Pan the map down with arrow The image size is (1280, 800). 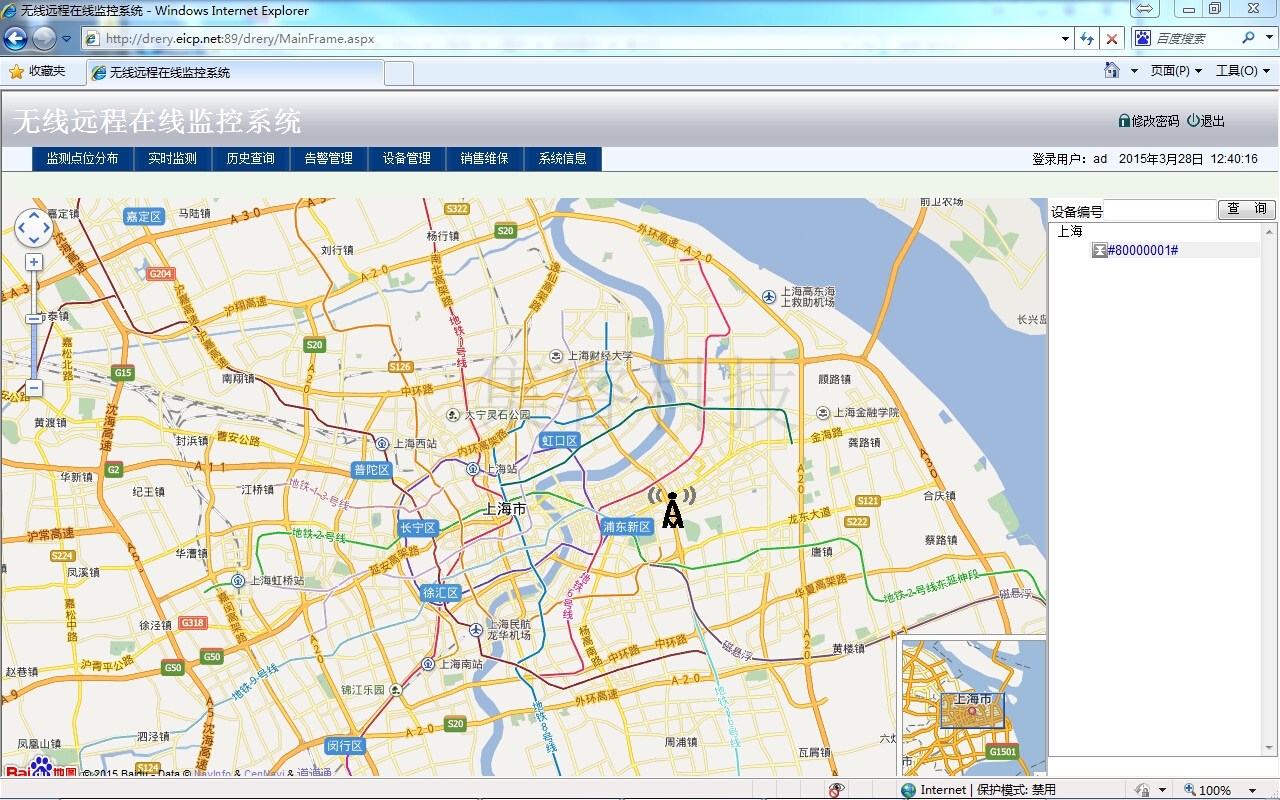click(33, 238)
